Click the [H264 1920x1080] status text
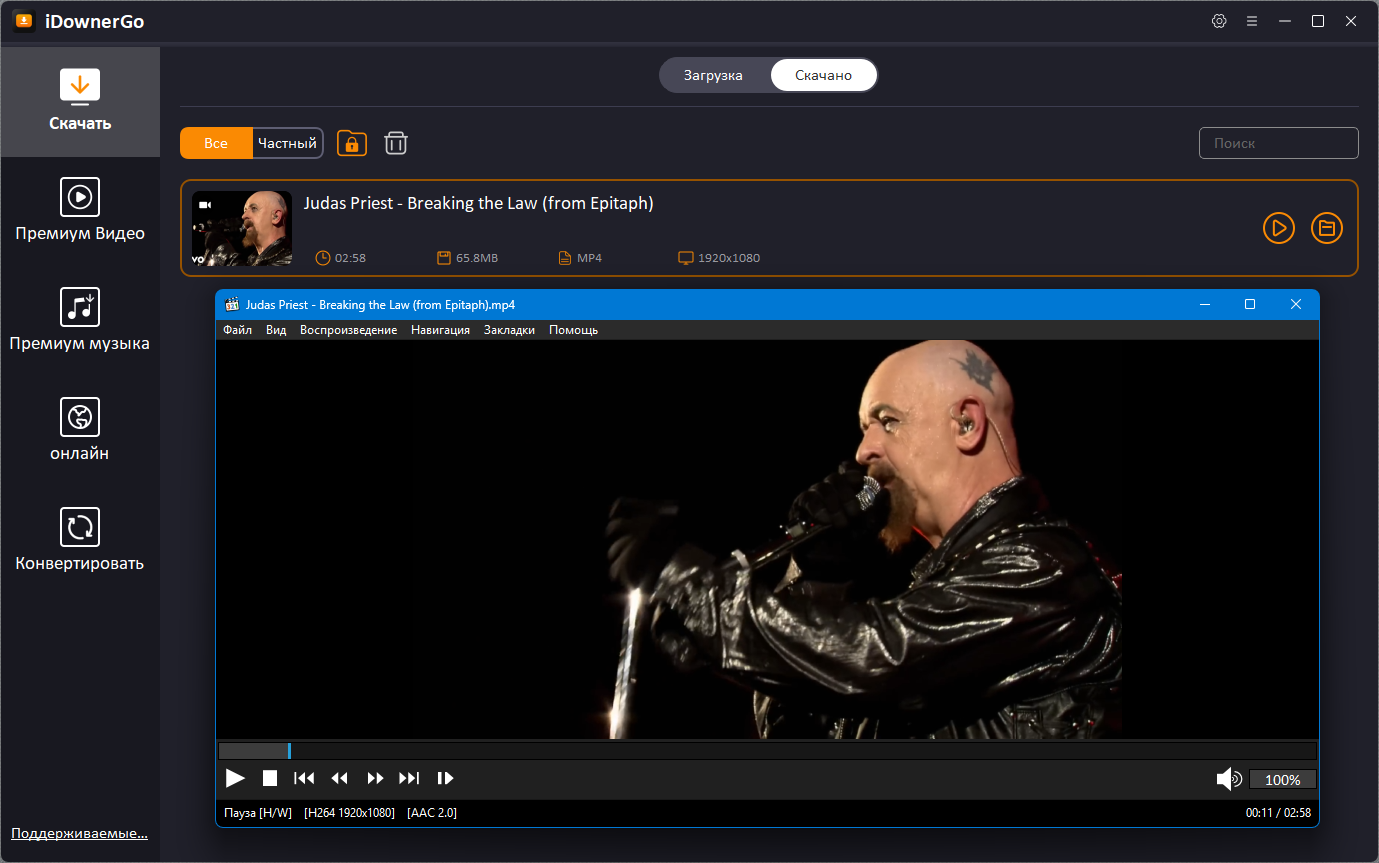The width and height of the screenshot is (1379, 863). pyautogui.click(x=349, y=813)
